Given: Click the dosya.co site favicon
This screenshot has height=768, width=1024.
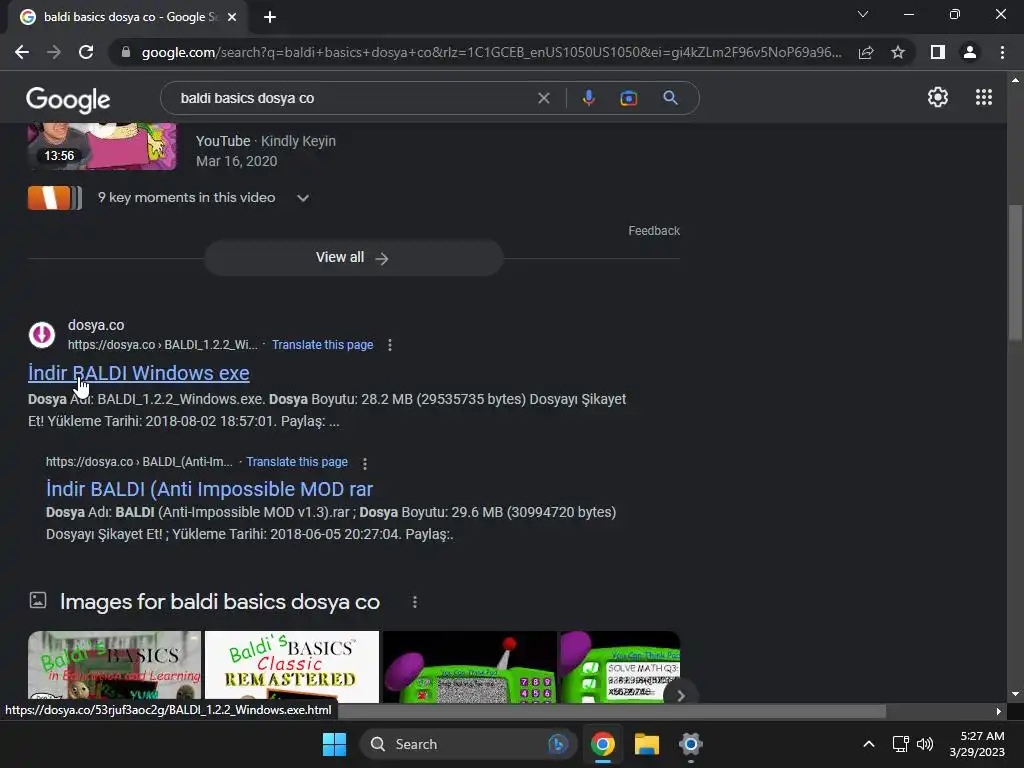Looking at the screenshot, I should tap(42, 334).
